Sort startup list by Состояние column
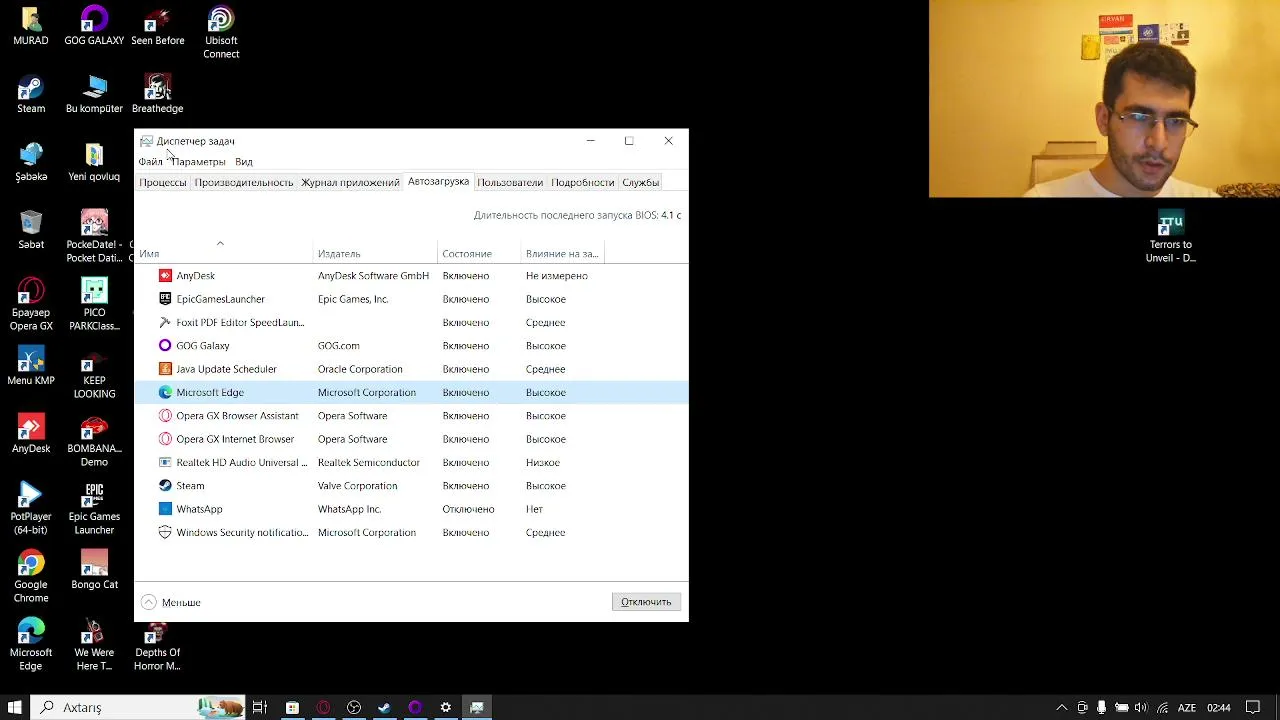Image resolution: width=1280 pixels, height=720 pixels. [479, 253]
